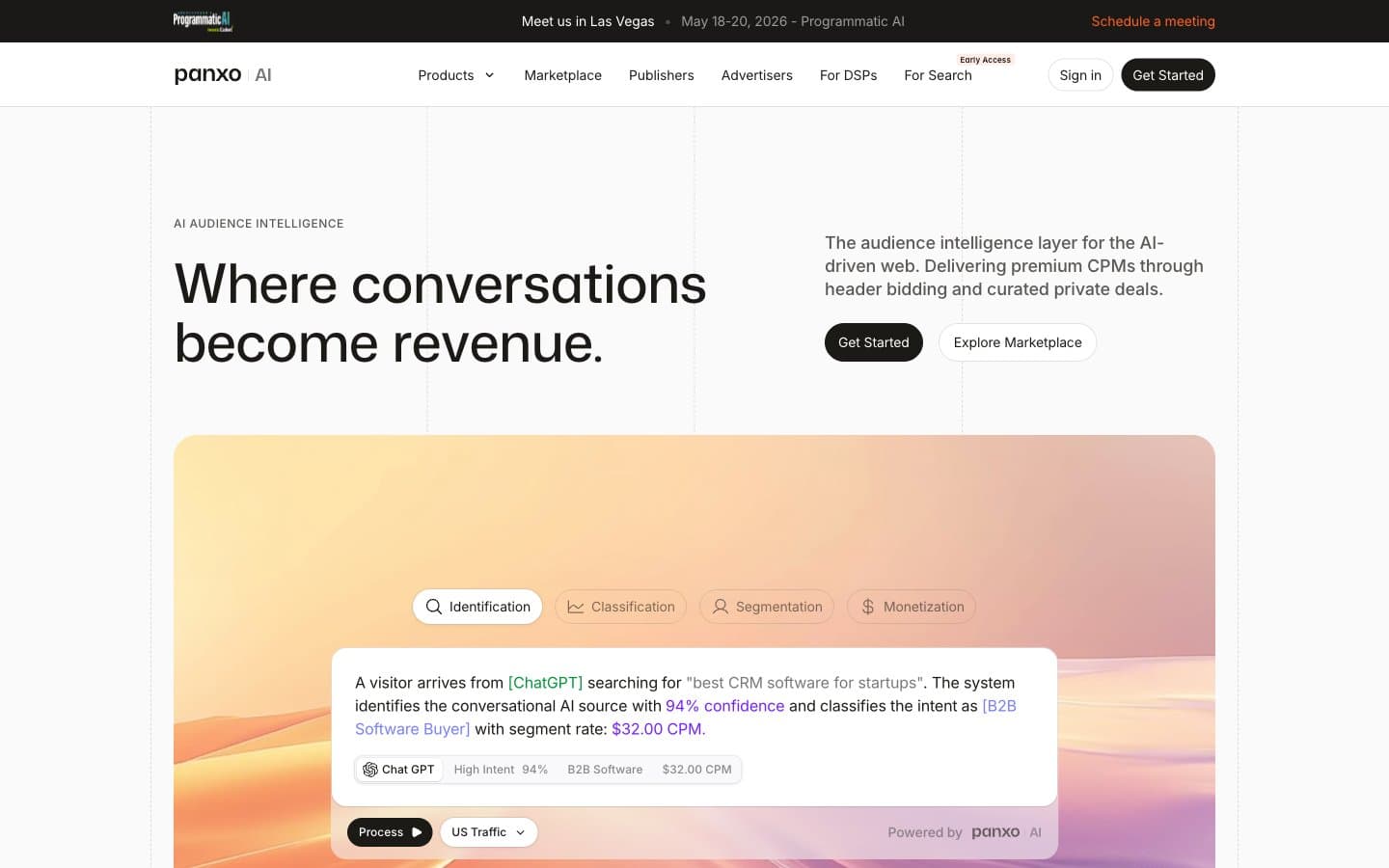Open the US Traffic dropdown

coord(489,832)
